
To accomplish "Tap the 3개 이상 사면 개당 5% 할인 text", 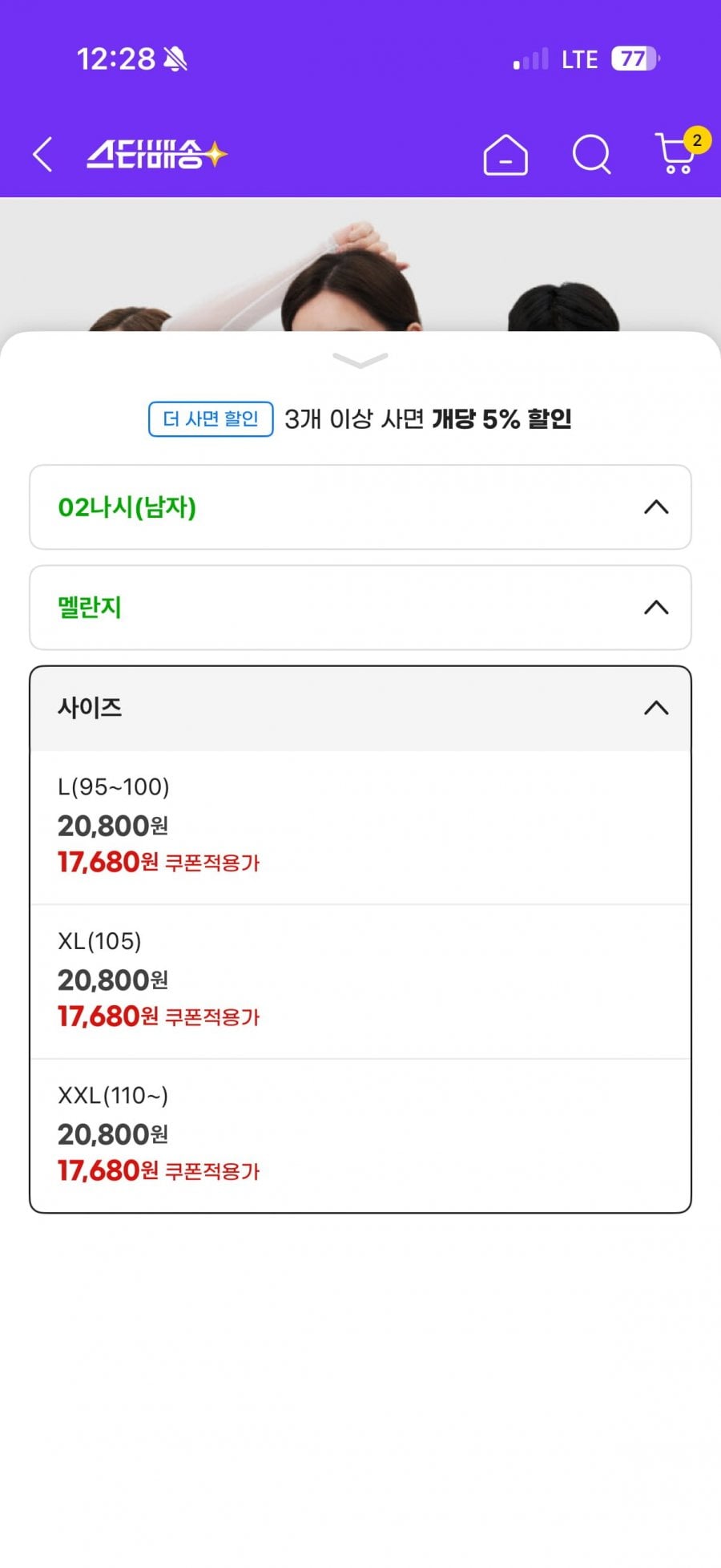I will point(428,419).
